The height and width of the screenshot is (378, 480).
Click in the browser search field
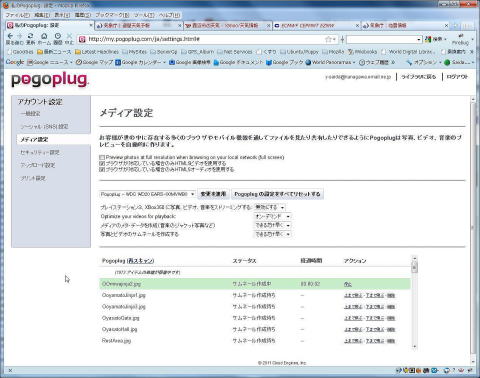tap(381, 40)
